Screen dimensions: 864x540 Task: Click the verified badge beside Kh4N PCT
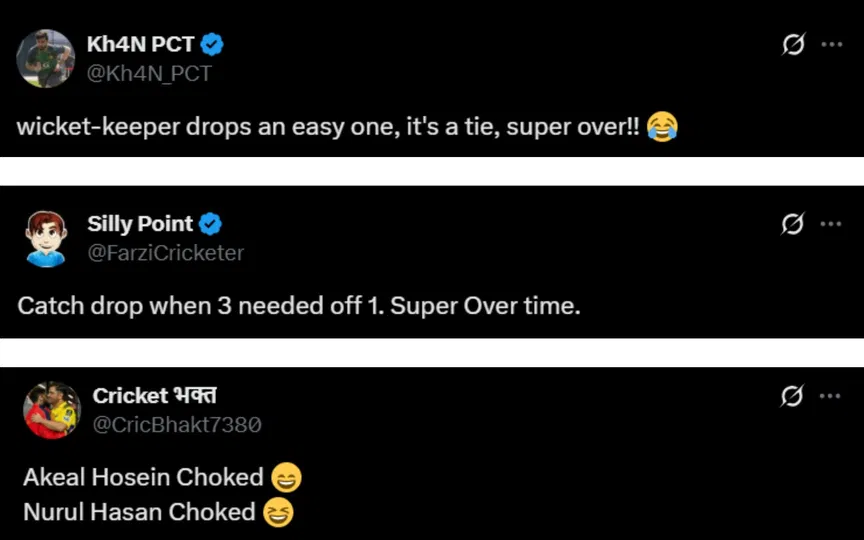click(212, 44)
